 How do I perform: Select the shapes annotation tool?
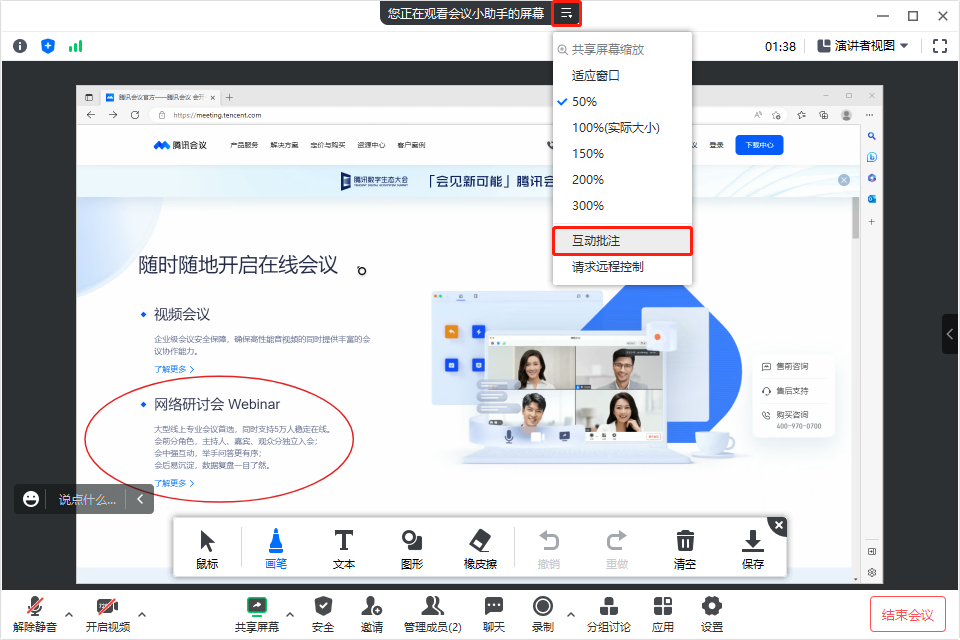coord(412,549)
